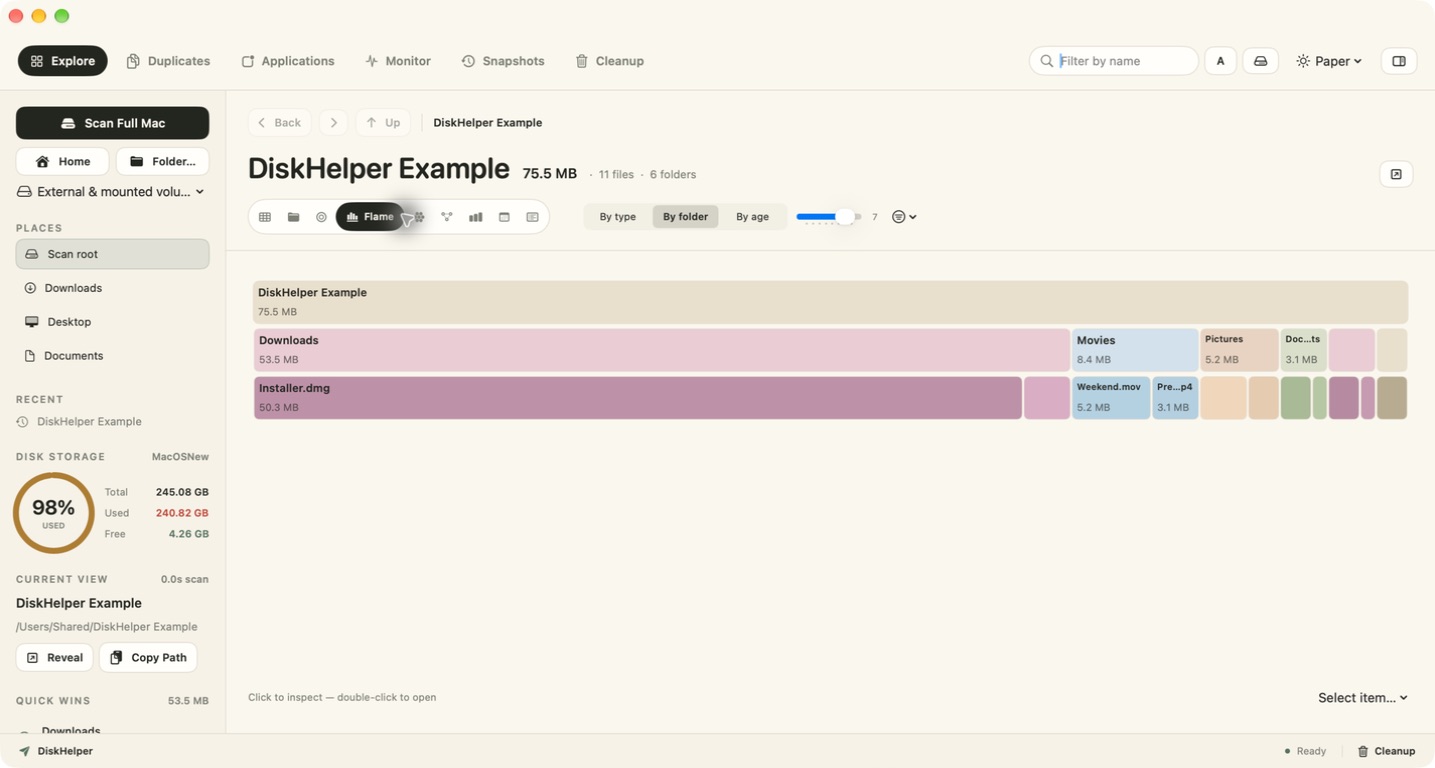Select the Downloads 53.5 MB flame block
1435x768 pixels.
662,350
